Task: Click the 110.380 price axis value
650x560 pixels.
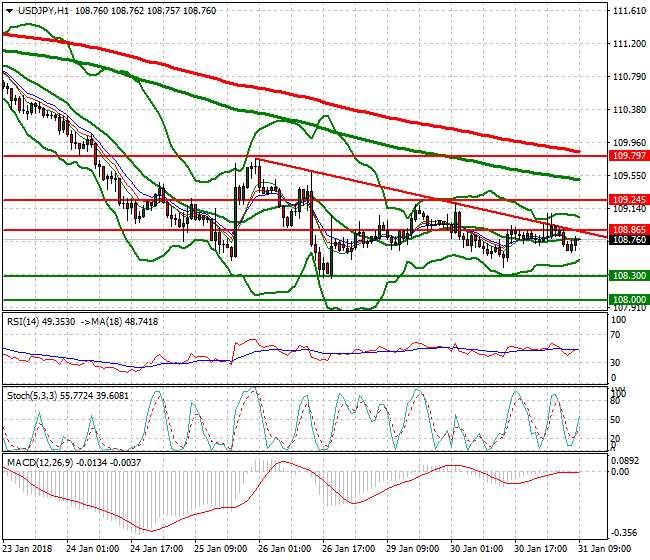Action: coord(629,110)
